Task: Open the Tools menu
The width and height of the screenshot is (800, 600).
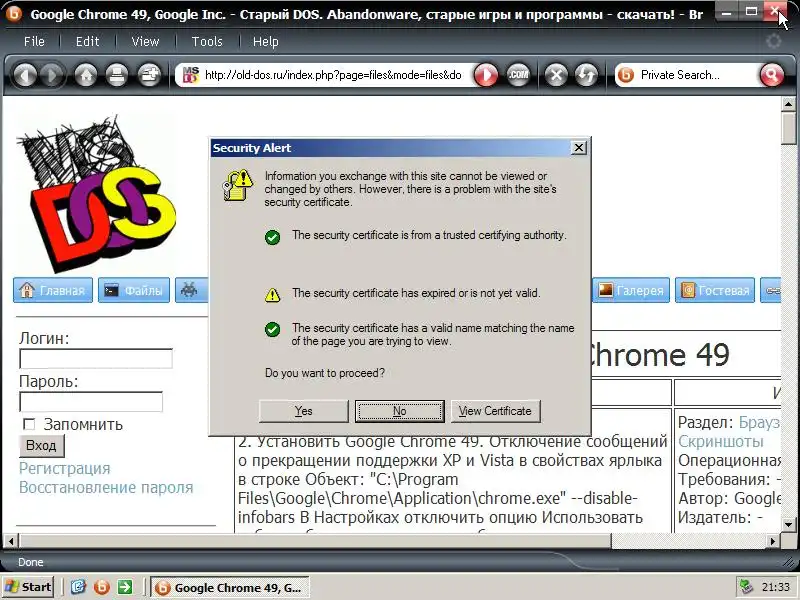Action: pos(207,41)
